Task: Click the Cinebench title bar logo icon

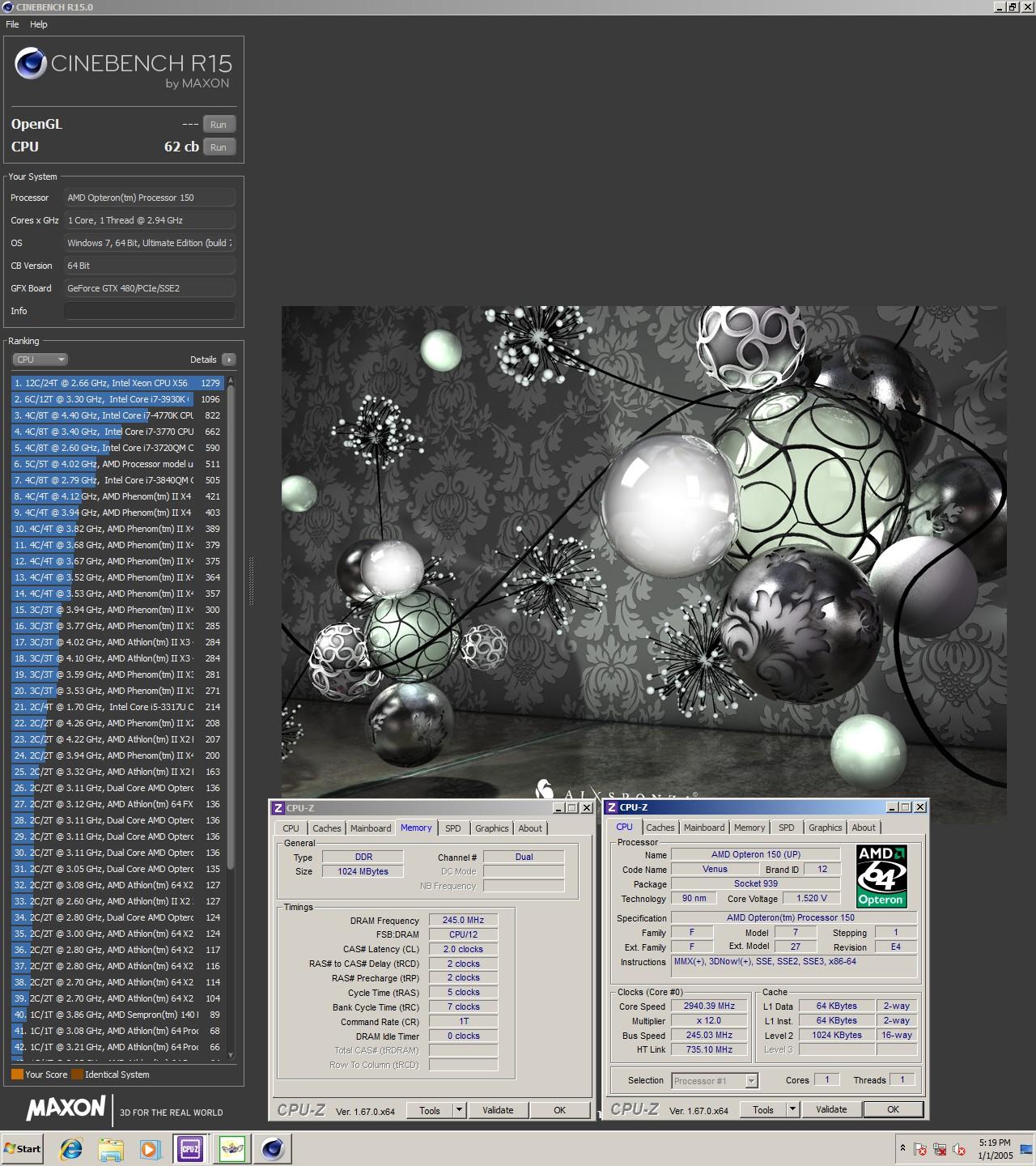Action: pos(7,6)
